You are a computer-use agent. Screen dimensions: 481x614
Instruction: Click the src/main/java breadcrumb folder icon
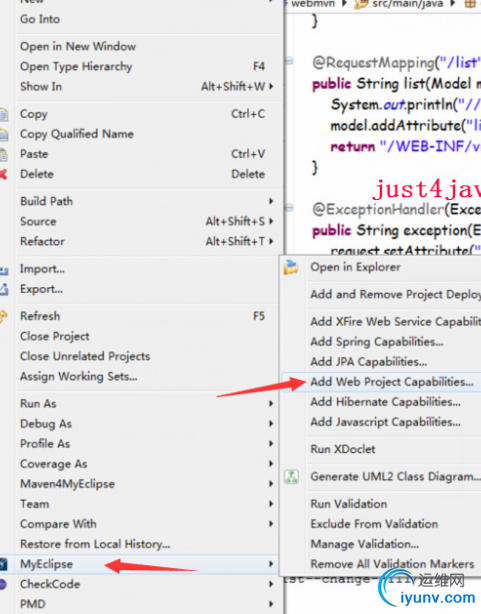tap(361, 4)
